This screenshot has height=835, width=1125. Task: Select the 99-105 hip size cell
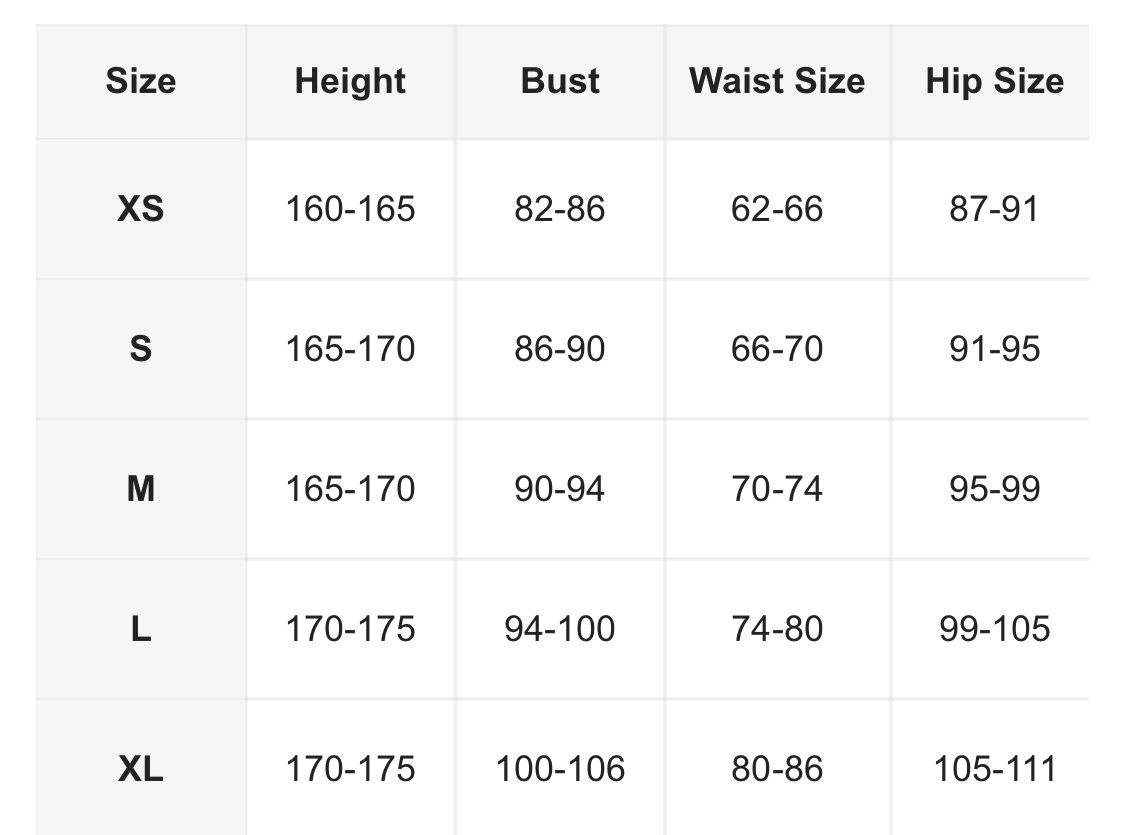(994, 629)
